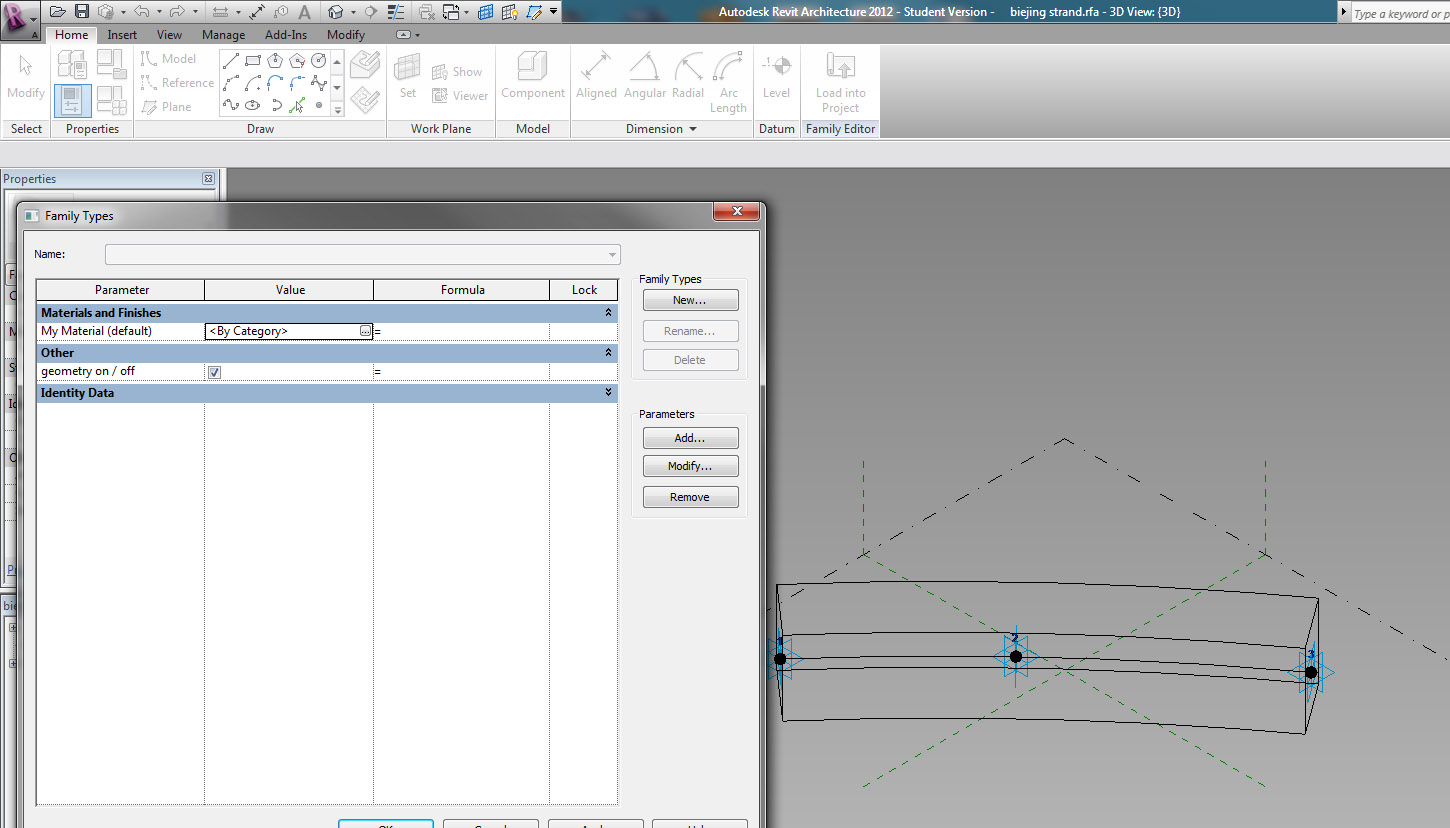Viewport: 1450px width, 828px height.
Task: Open the Manage ribbon tab
Action: click(223, 34)
